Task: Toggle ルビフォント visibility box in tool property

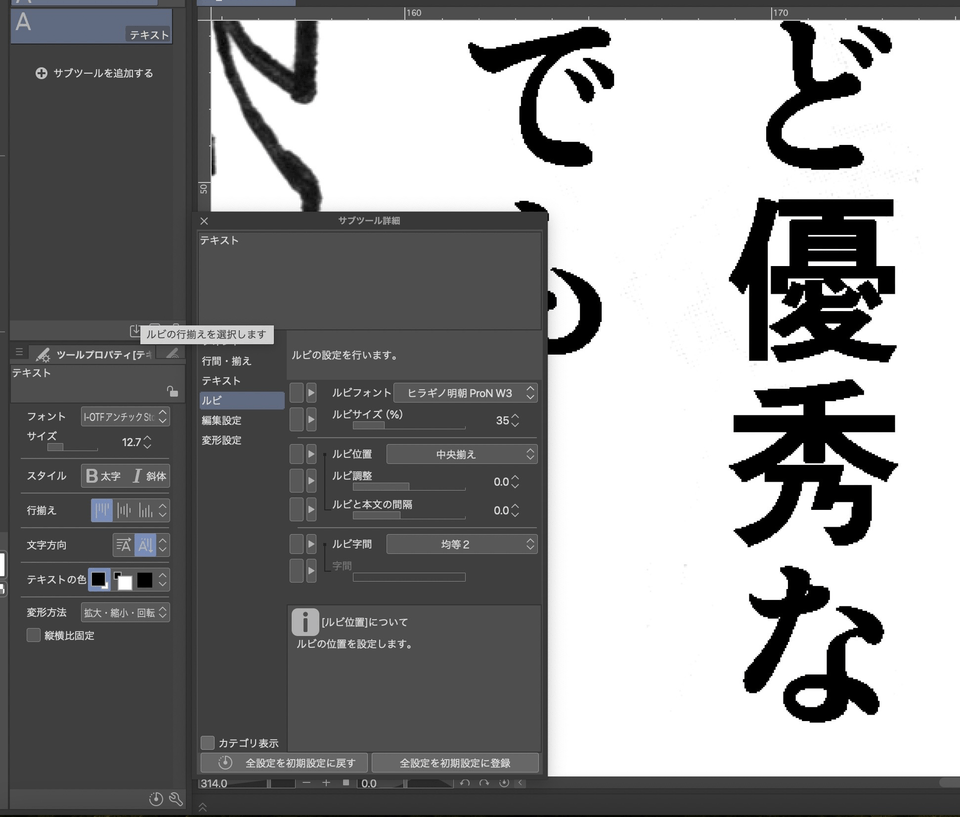Action: coord(296,393)
